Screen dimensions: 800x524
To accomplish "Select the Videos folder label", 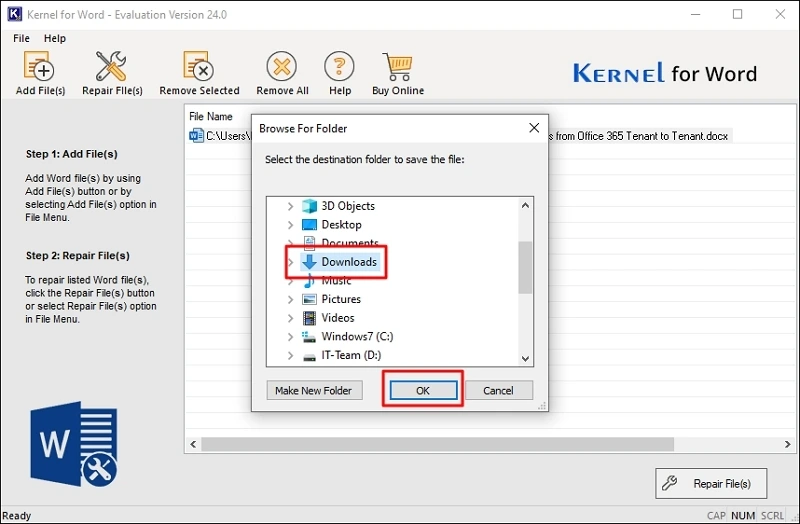I will 338,318.
